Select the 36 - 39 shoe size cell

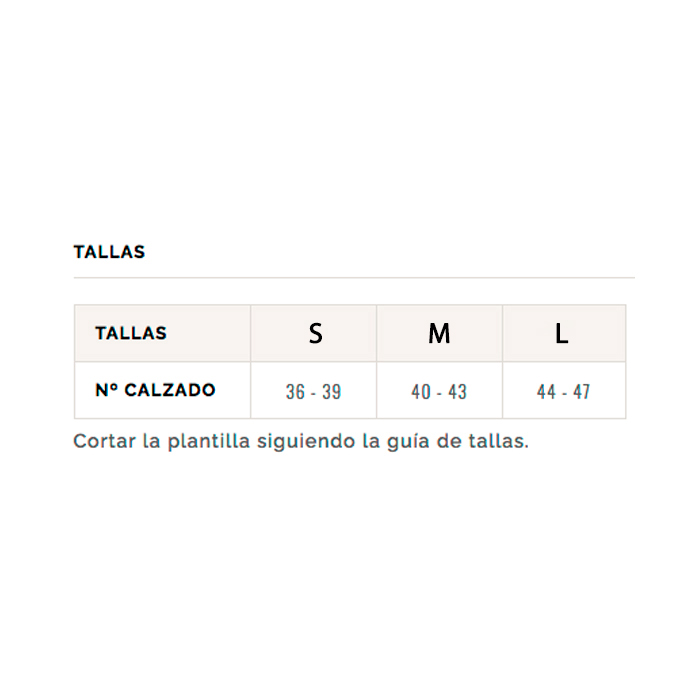[313, 392]
